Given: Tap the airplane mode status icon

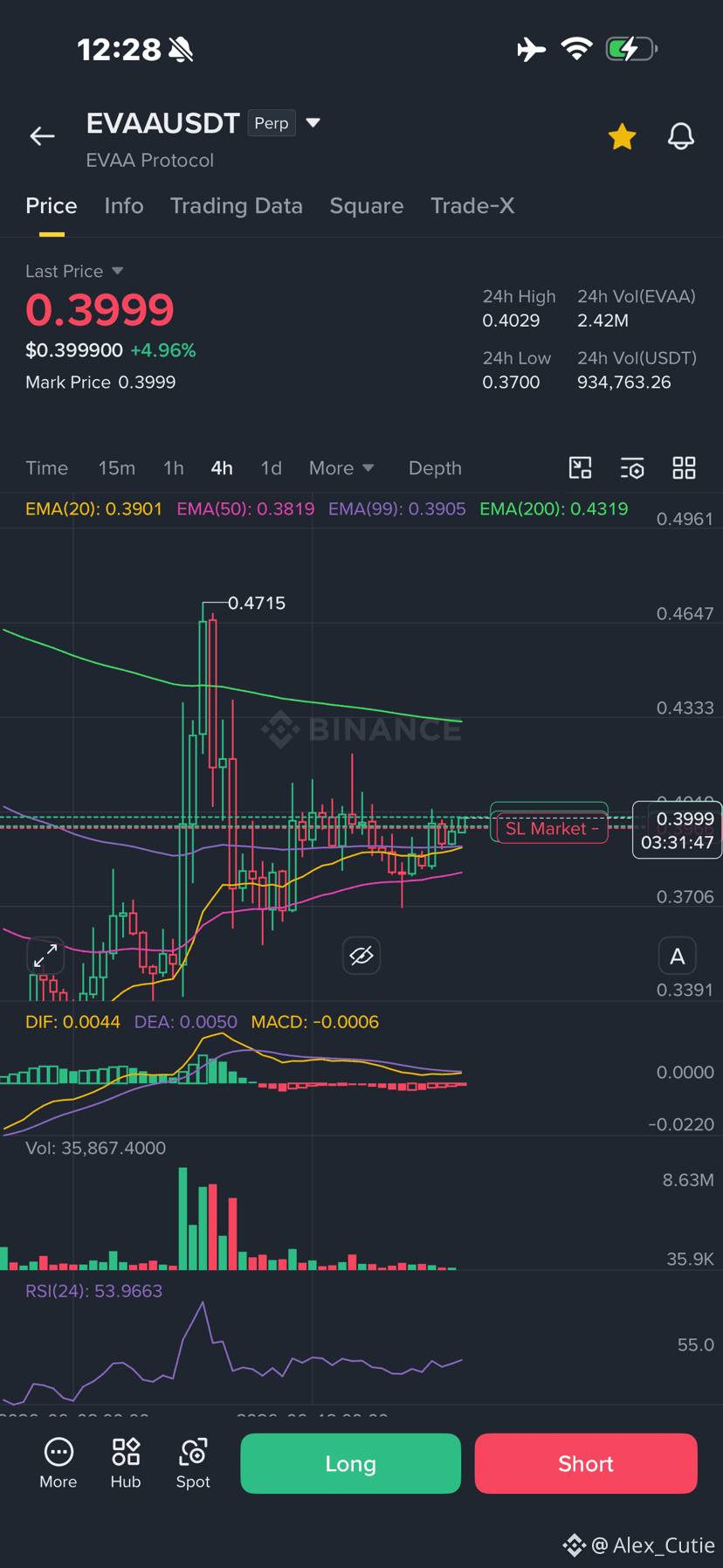Looking at the screenshot, I should [531, 49].
